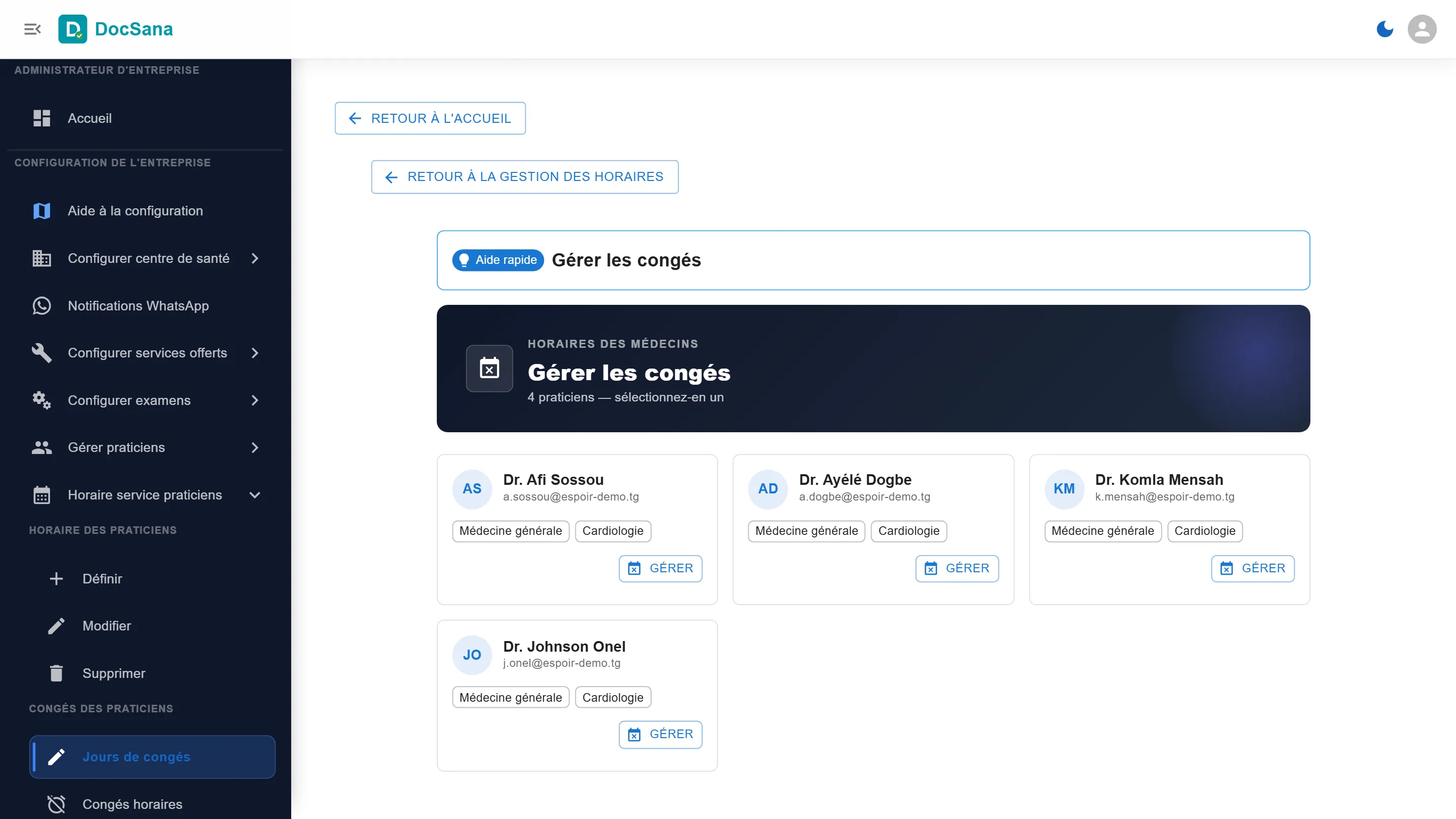Click the people icon for Gérer praticiens
Viewport: 1456px width, 819px height.
click(42, 447)
